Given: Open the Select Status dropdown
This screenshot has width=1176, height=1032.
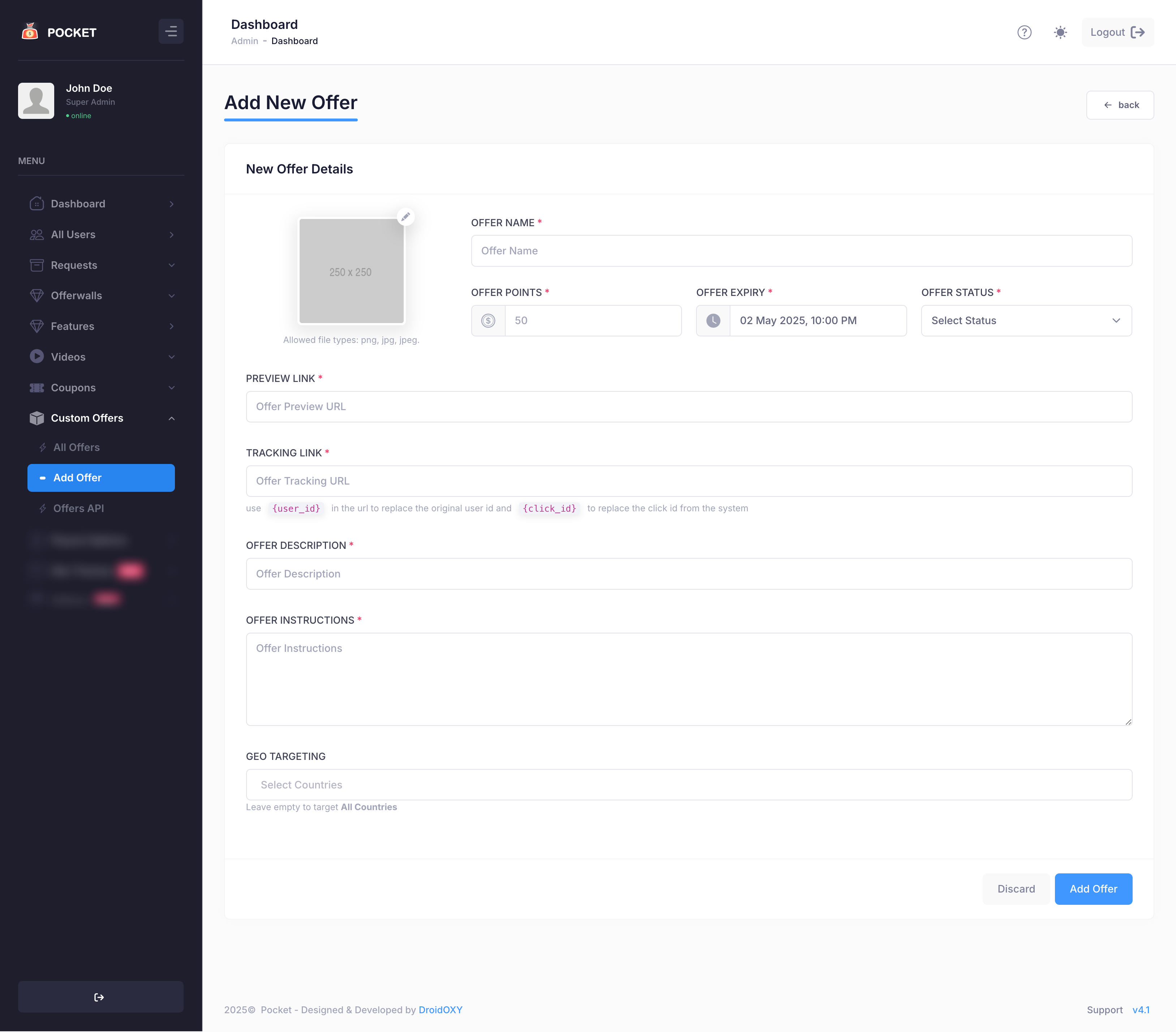Looking at the screenshot, I should pos(1026,321).
